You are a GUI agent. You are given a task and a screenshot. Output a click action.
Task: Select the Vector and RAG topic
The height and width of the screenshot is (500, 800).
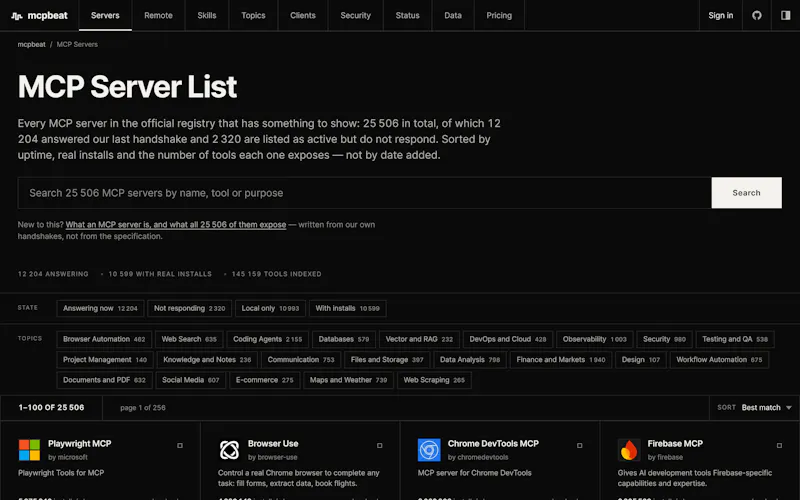click(x=419, y=339)
